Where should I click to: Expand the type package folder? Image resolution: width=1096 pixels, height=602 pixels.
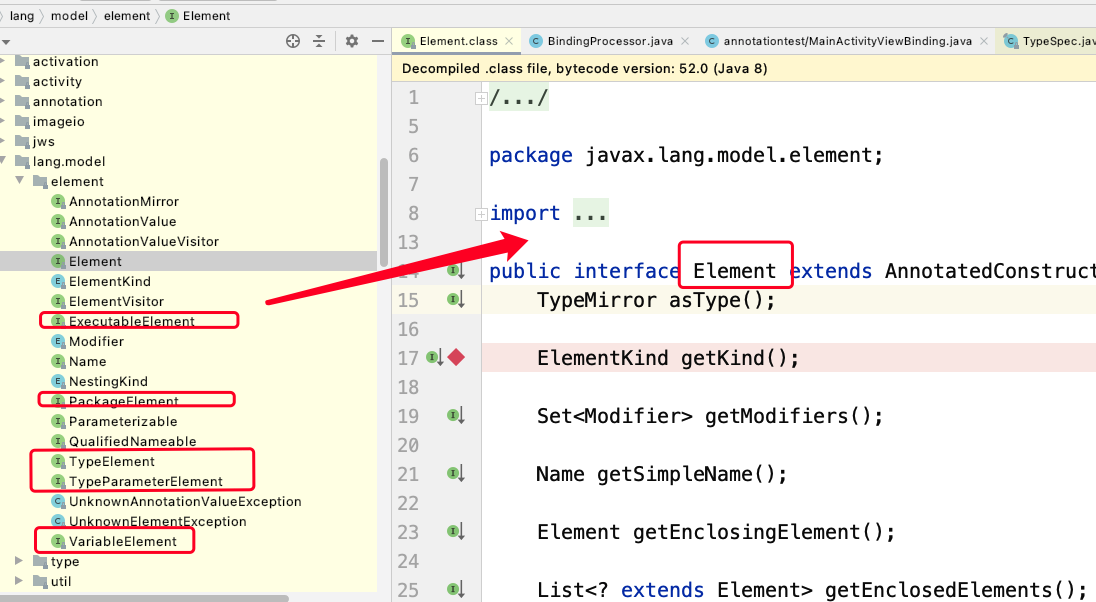(x=19, y=561)
